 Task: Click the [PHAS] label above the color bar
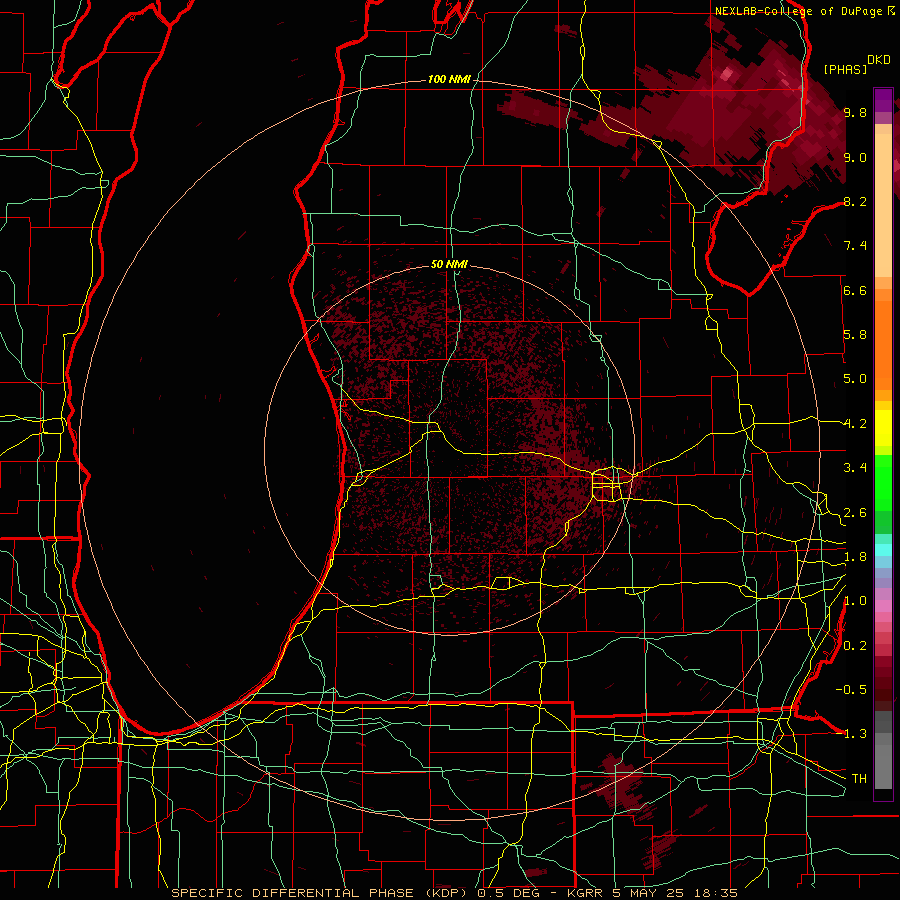pos(844,69)
